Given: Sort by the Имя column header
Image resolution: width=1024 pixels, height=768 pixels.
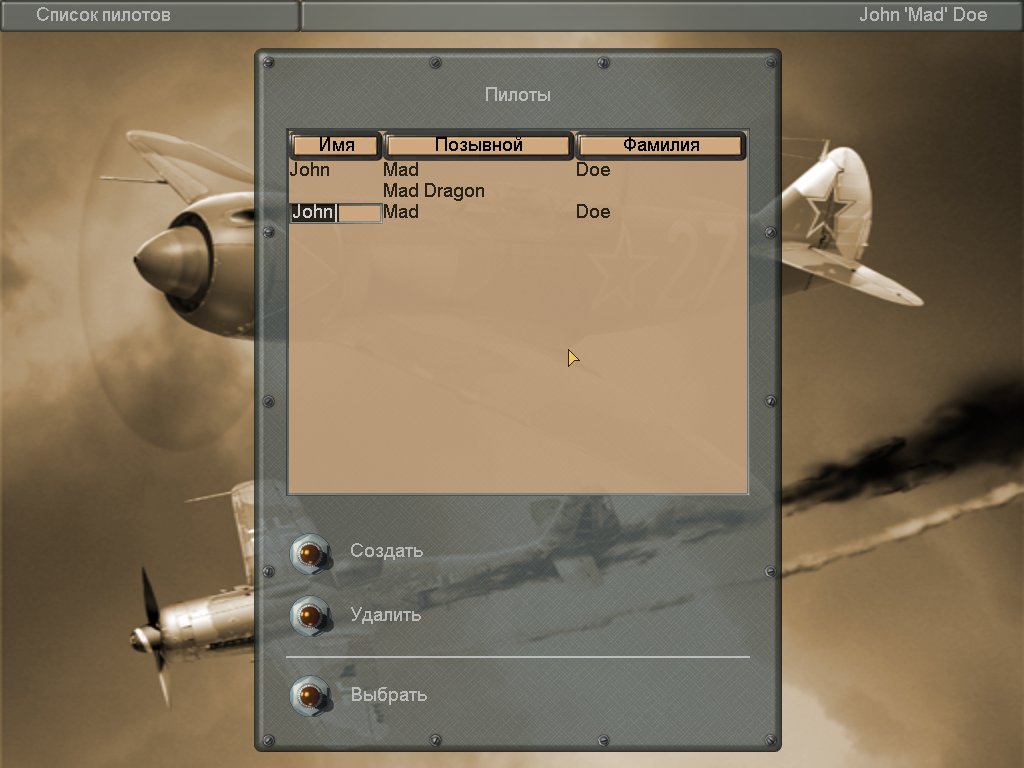Looking at the screenshot, I should [336, 145].
